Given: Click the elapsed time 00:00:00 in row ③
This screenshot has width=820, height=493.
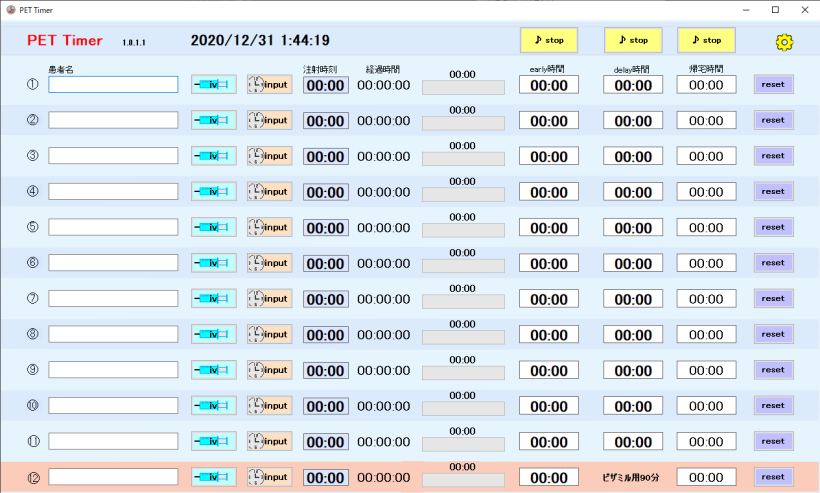Looking at the screenshot, I should click(x=384, y=156).
